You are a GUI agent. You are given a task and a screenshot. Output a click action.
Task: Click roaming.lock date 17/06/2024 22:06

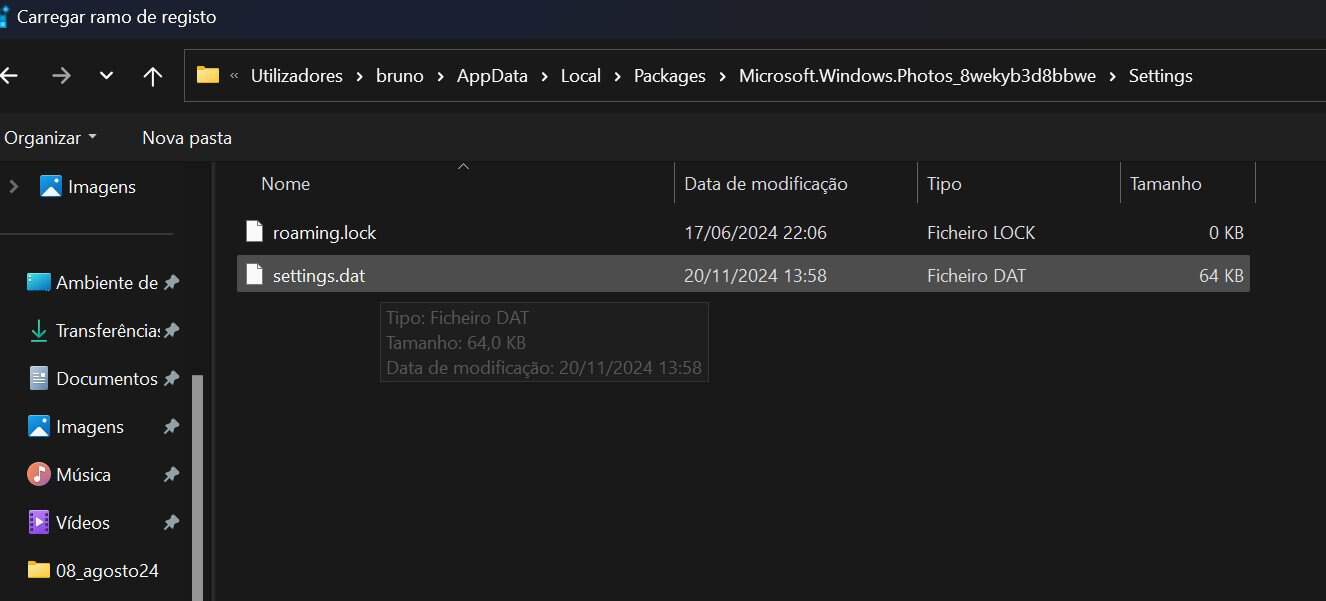tap(755, 233)
